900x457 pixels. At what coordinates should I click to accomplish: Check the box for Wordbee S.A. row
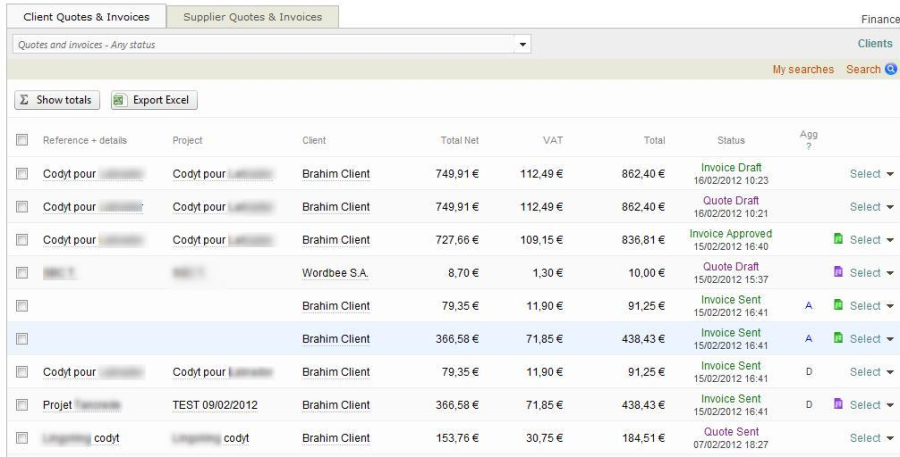click(x=22, y=273)
